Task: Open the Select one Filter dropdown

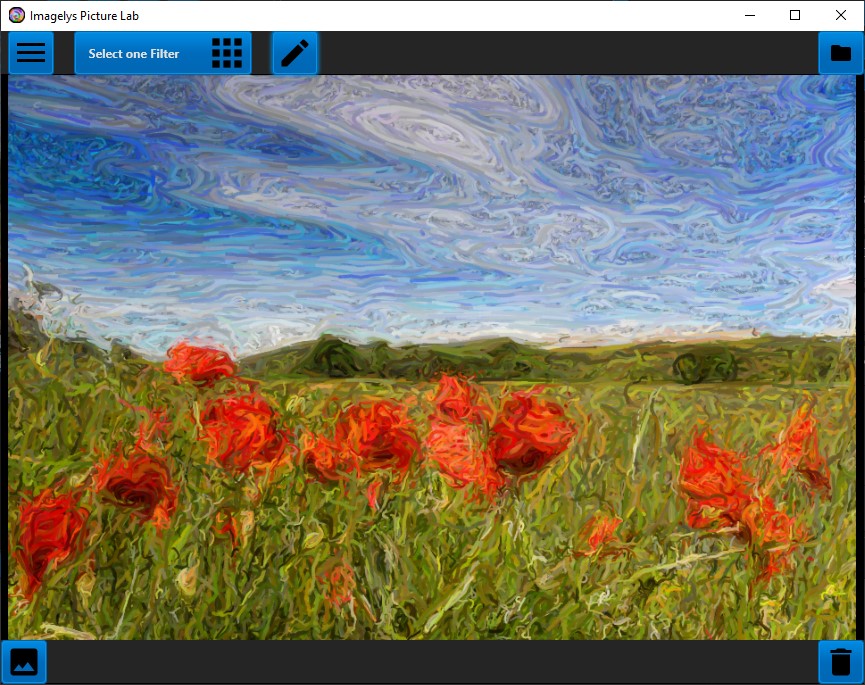Action: tap(163, 53)
